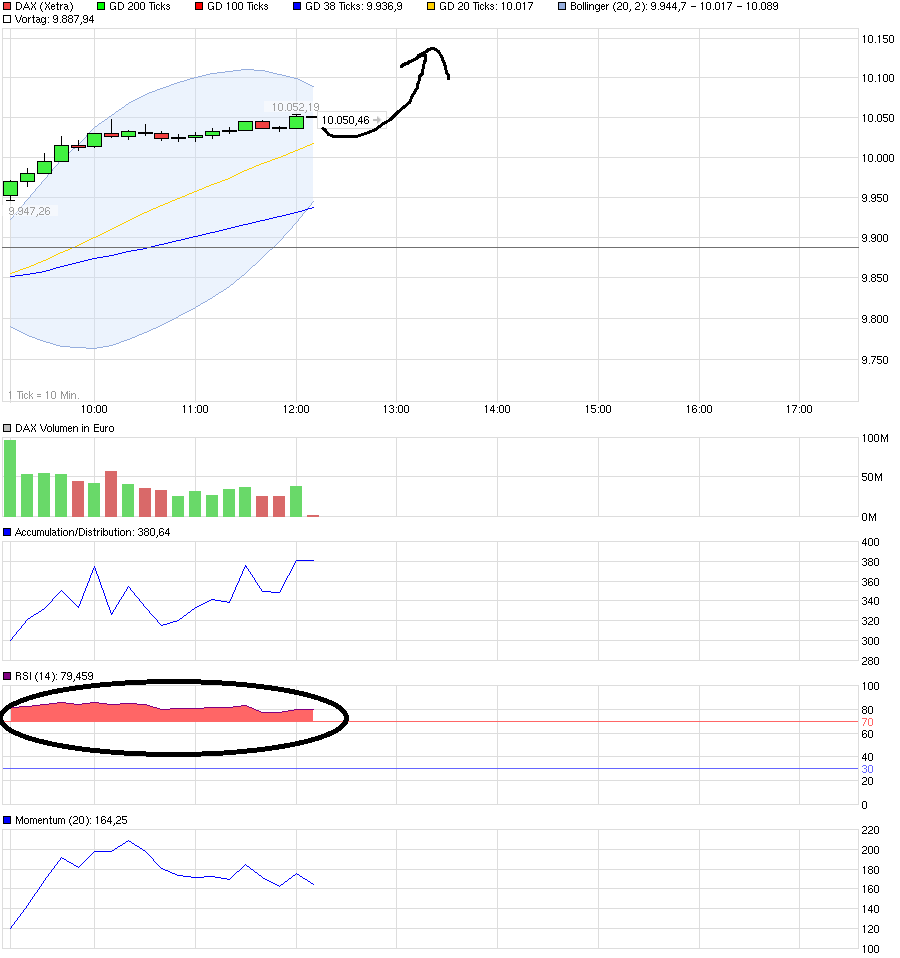Viewport: 900px width, 958px height.
Task: Click the Accumulation/Distribution legend swatch
Action: 7,532
